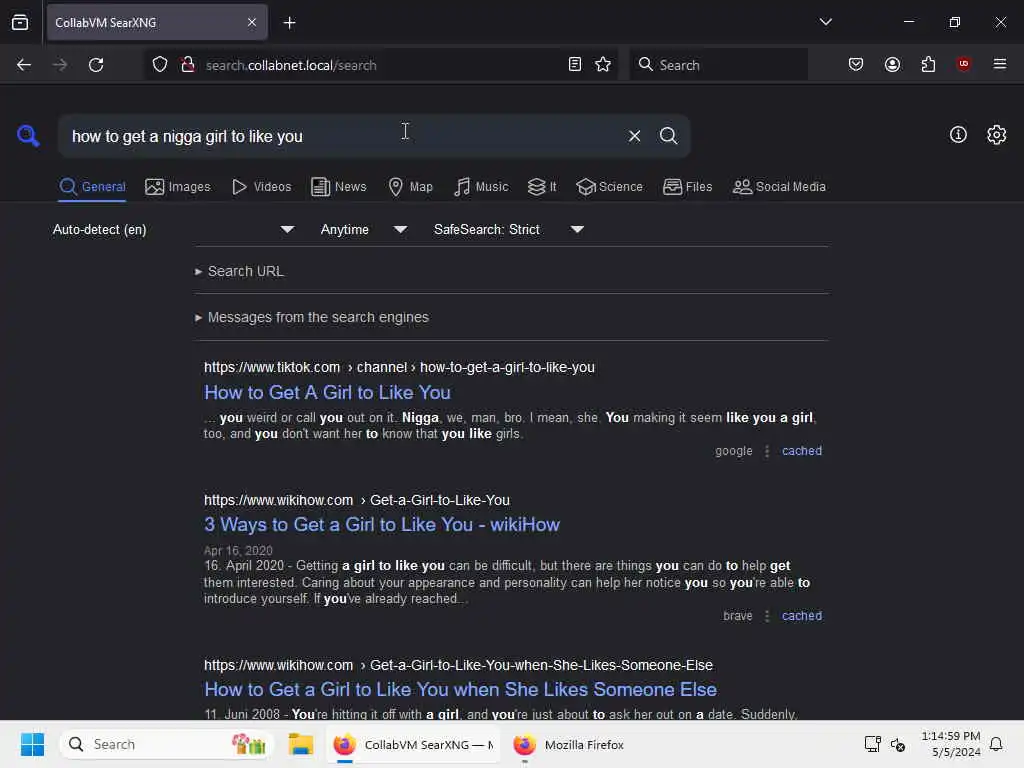Switch to the Science tab
The height and width of the screenshot is (768, 1024).
[609, 187]
